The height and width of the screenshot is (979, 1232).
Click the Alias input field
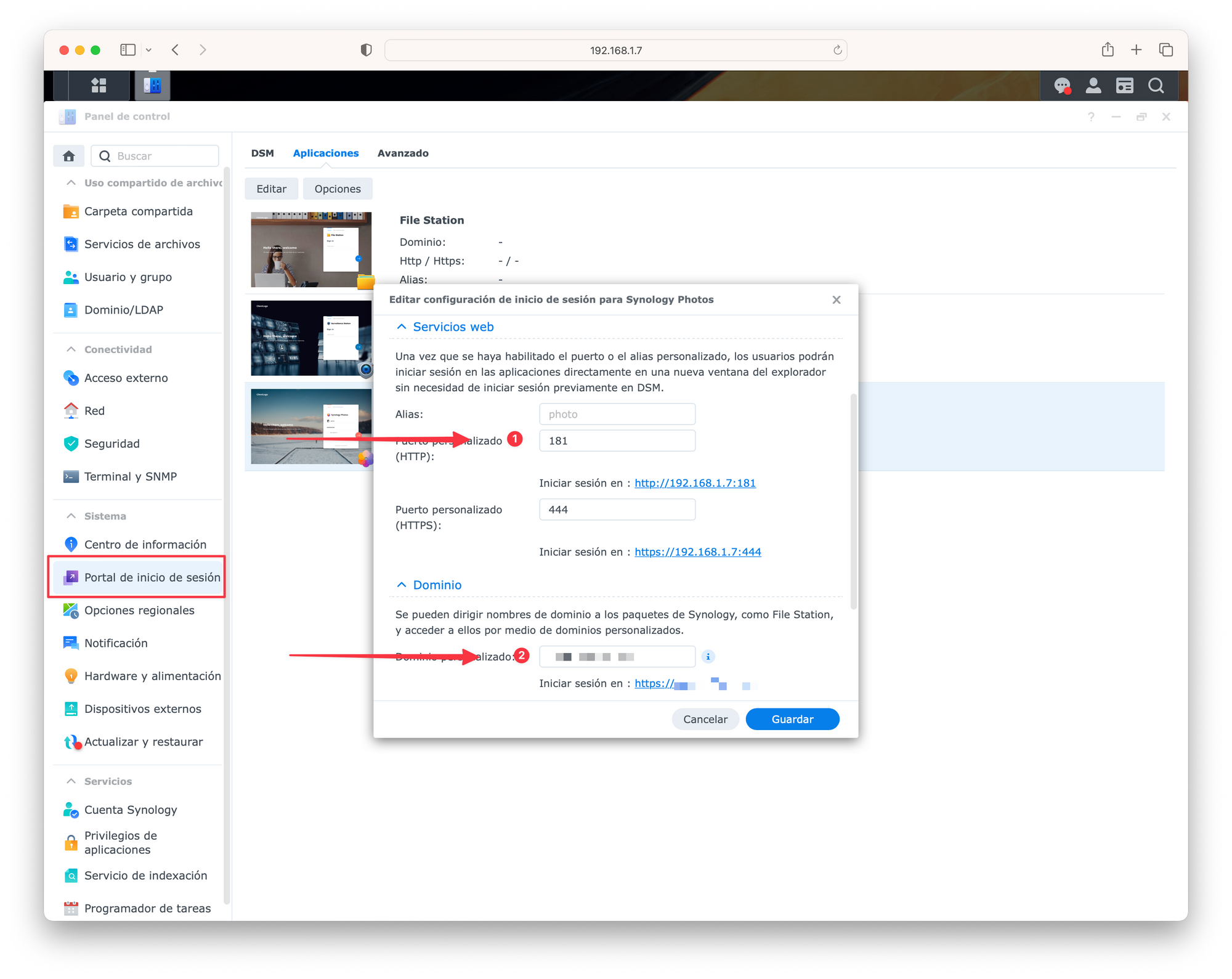coord(617,414)
